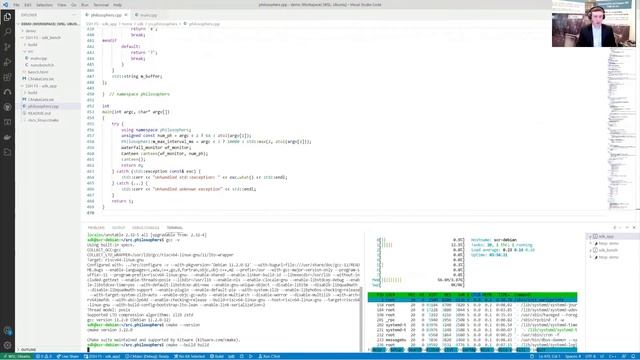Change the Spaces indentation setting
This screenshot has height=360, width=640.
pos(573,356)
